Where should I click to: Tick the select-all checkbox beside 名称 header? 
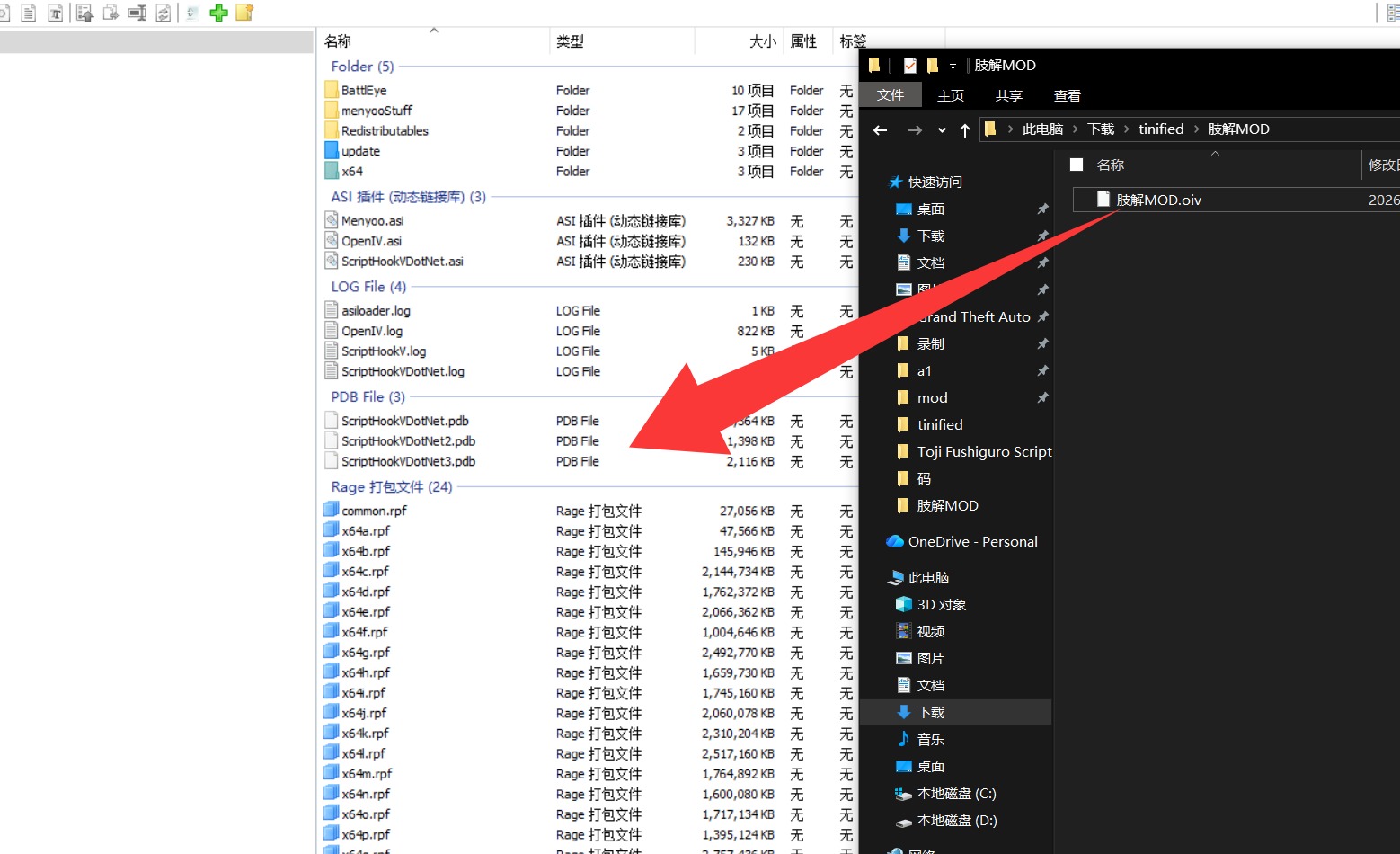pyautogui.click(x=1077, y=165)
